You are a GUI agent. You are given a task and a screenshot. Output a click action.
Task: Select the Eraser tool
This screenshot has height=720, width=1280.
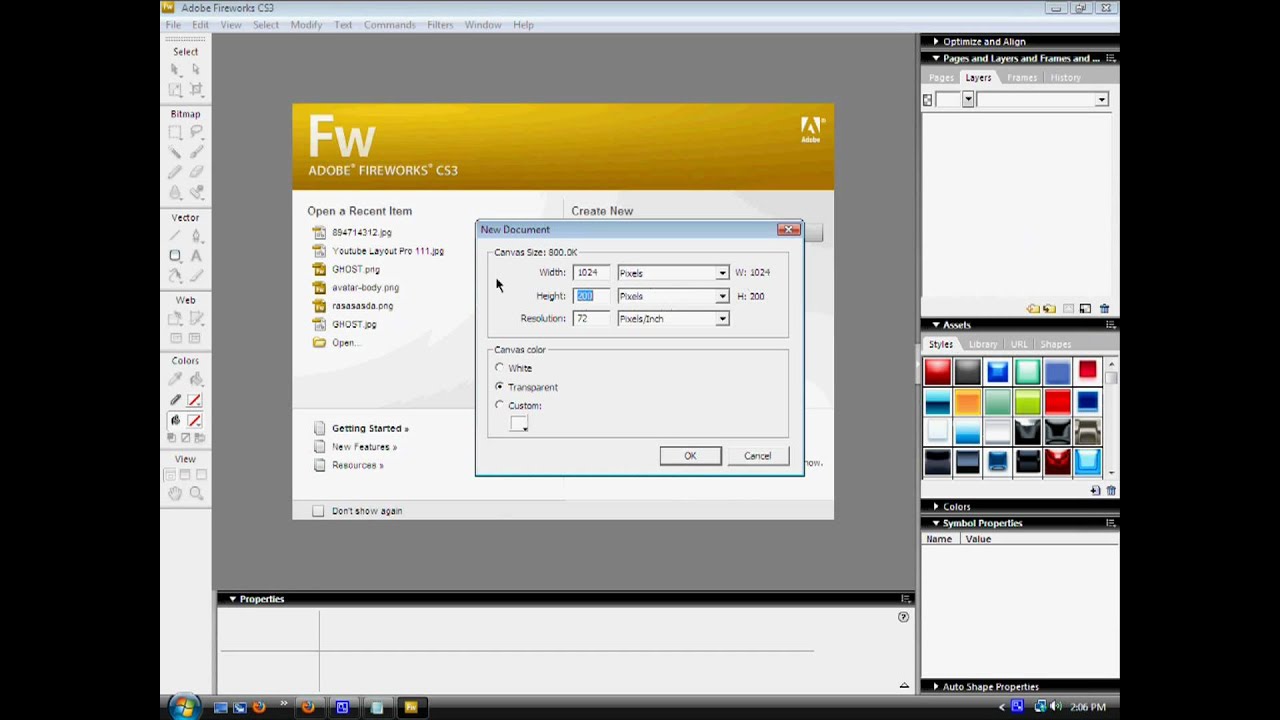coord(196,172)
